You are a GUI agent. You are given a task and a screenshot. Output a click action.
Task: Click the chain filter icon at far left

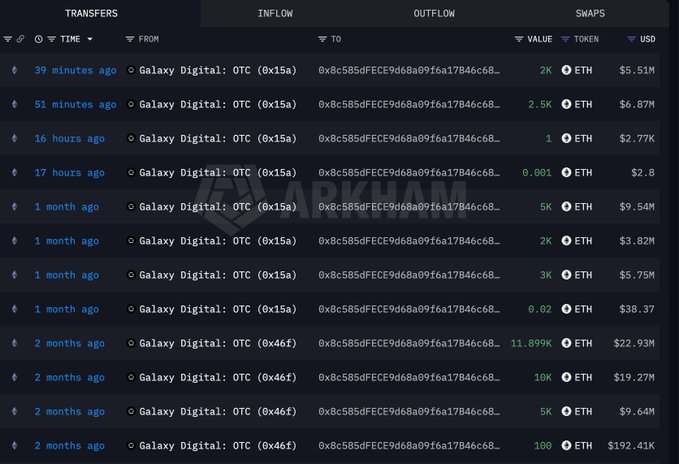click(x=8, y=39)
